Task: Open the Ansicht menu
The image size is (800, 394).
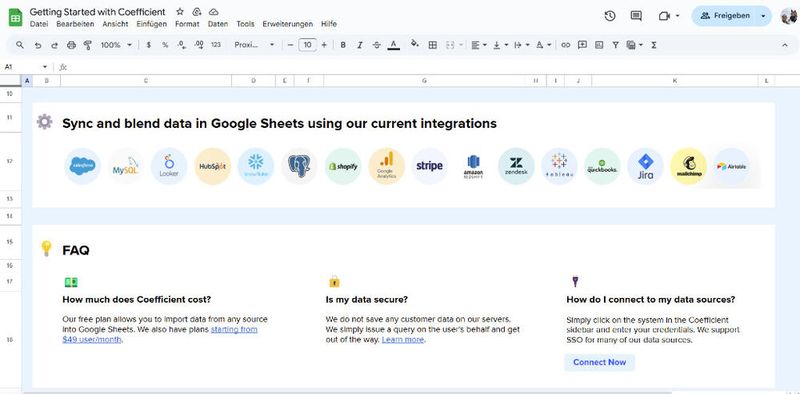Action: point(115,24)
